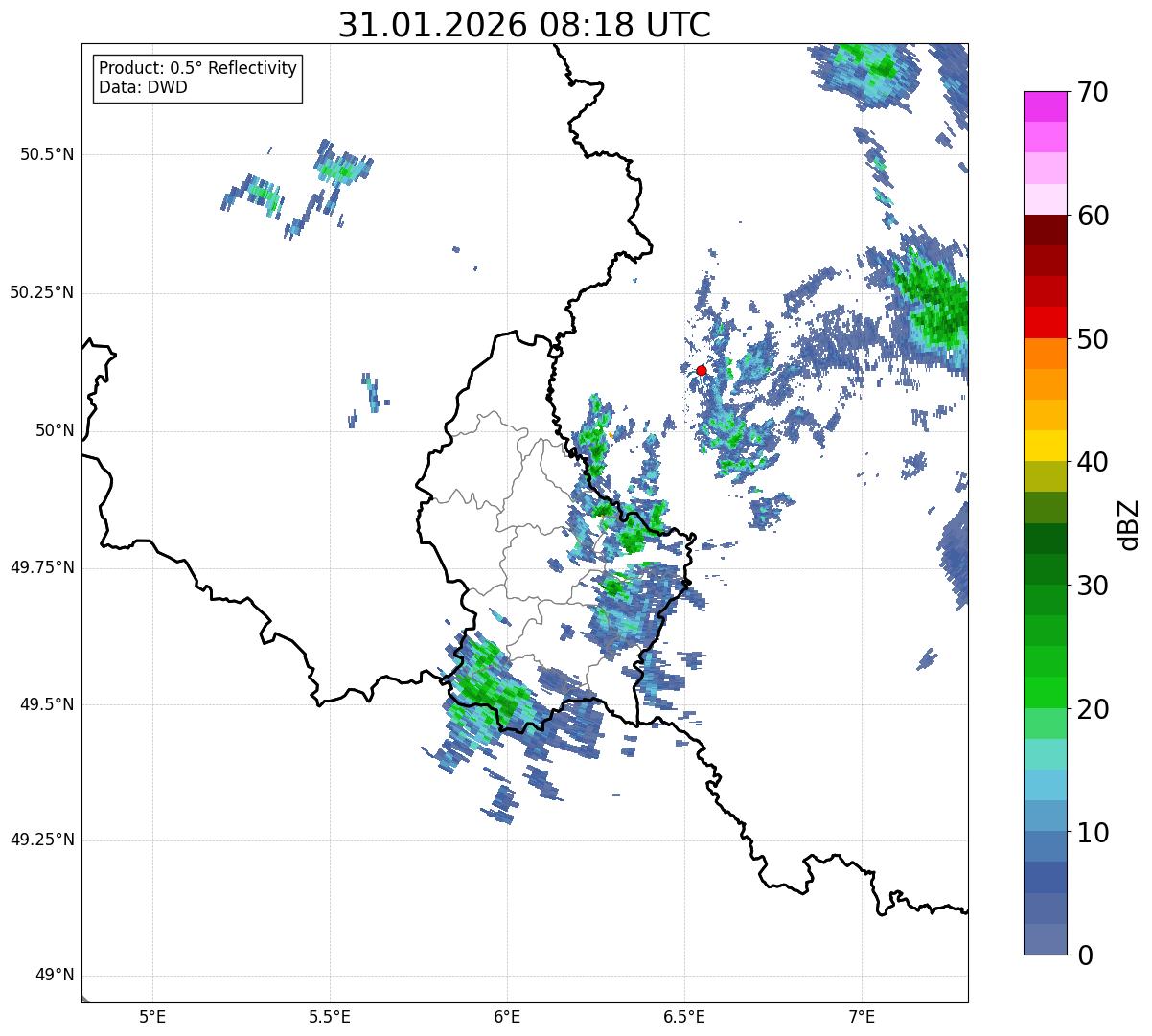The width and height of the screenshot is (1152, 1036).
Task: Click the colorbar '40' tick label
Action: click(1093, 462)
